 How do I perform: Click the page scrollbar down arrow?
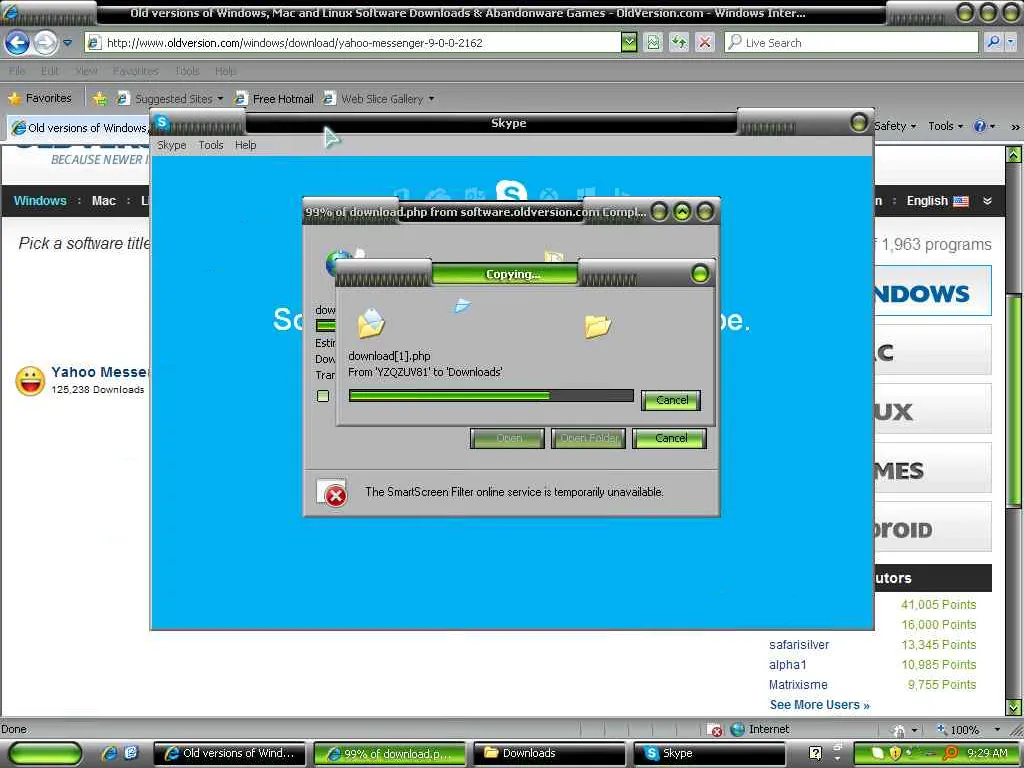tap(1014, 707)
